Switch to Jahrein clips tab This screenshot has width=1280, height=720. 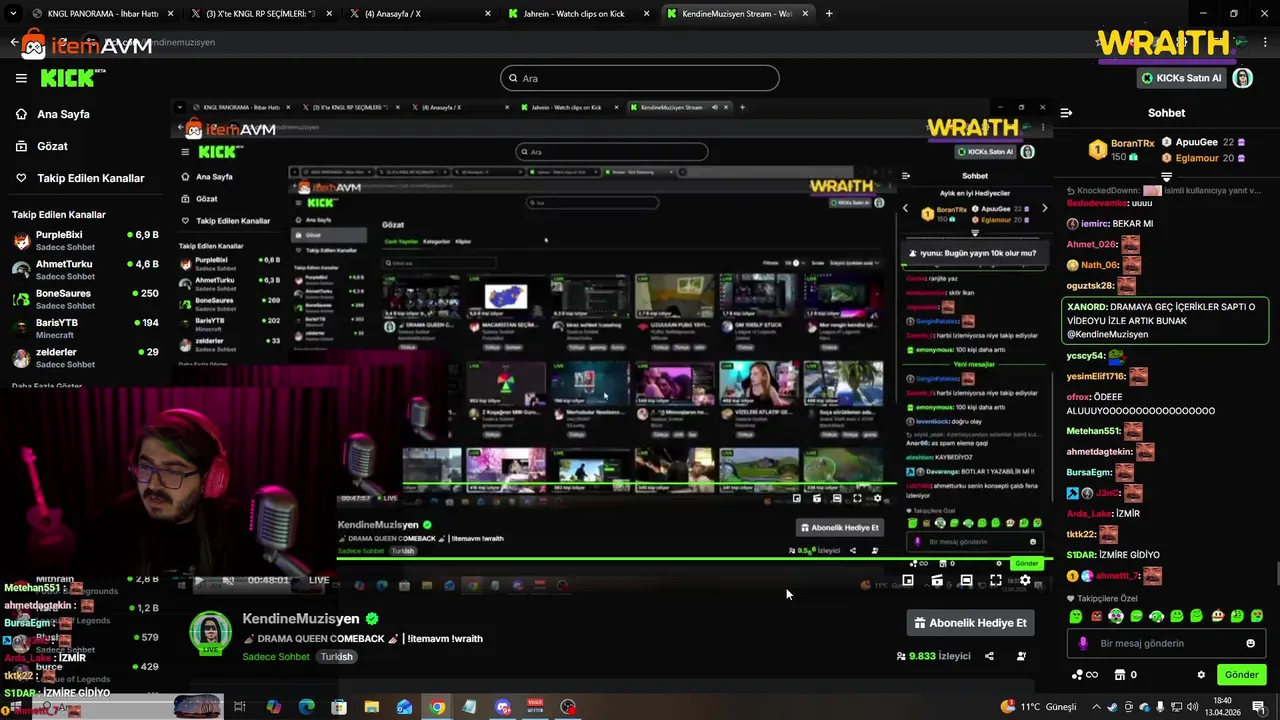point(578,13)
